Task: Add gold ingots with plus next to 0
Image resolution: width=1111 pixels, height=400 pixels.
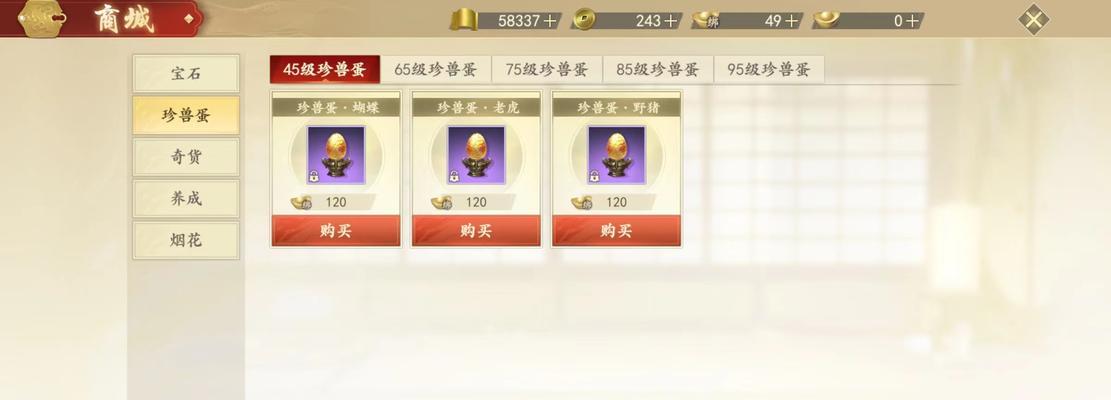Action: pos(912,21)
